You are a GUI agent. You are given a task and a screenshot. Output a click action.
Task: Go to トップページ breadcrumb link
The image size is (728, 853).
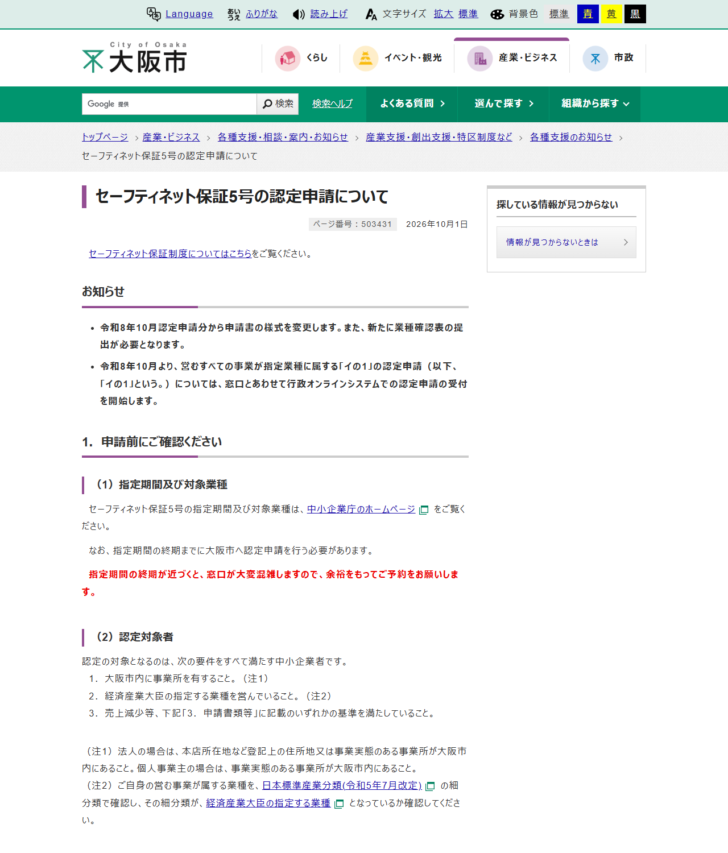105,137
